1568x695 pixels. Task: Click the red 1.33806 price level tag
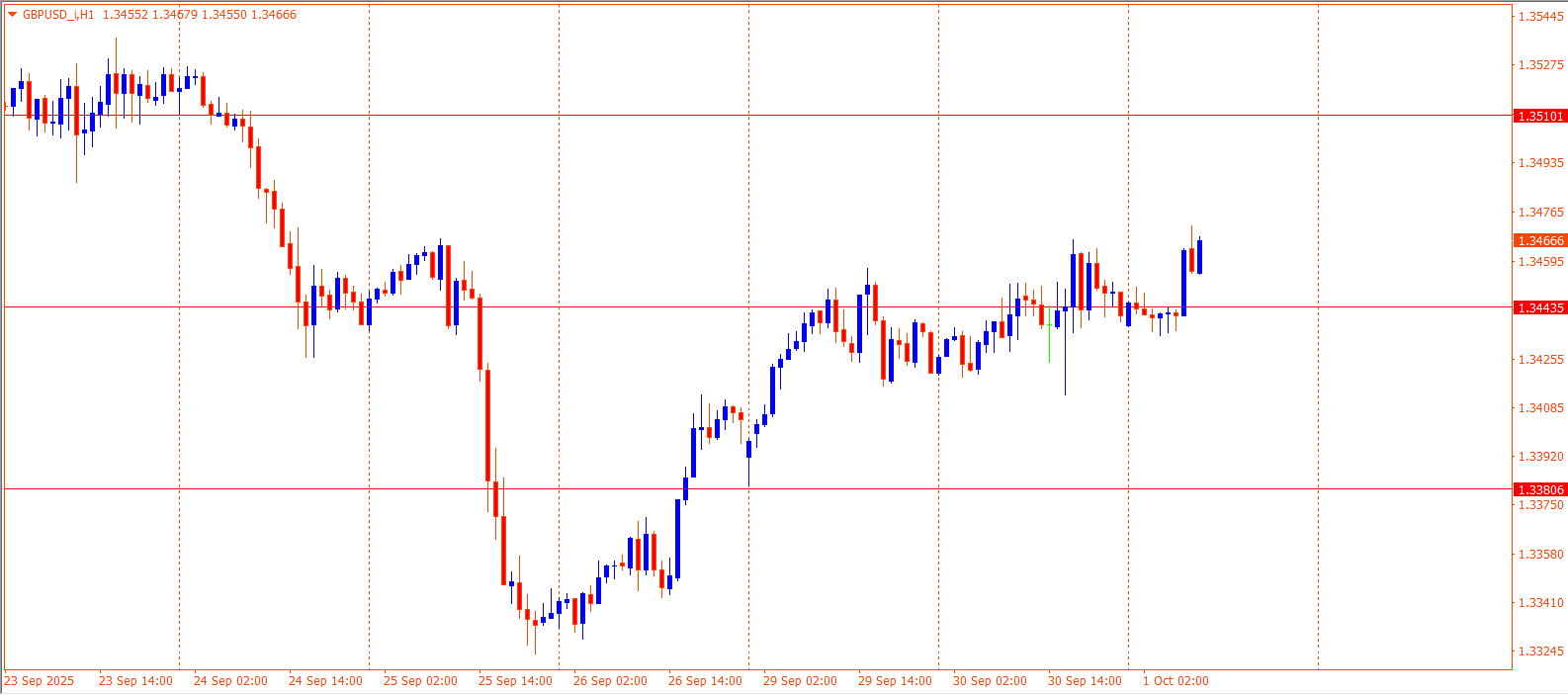pyautogui.click(x=1540, y=490)
